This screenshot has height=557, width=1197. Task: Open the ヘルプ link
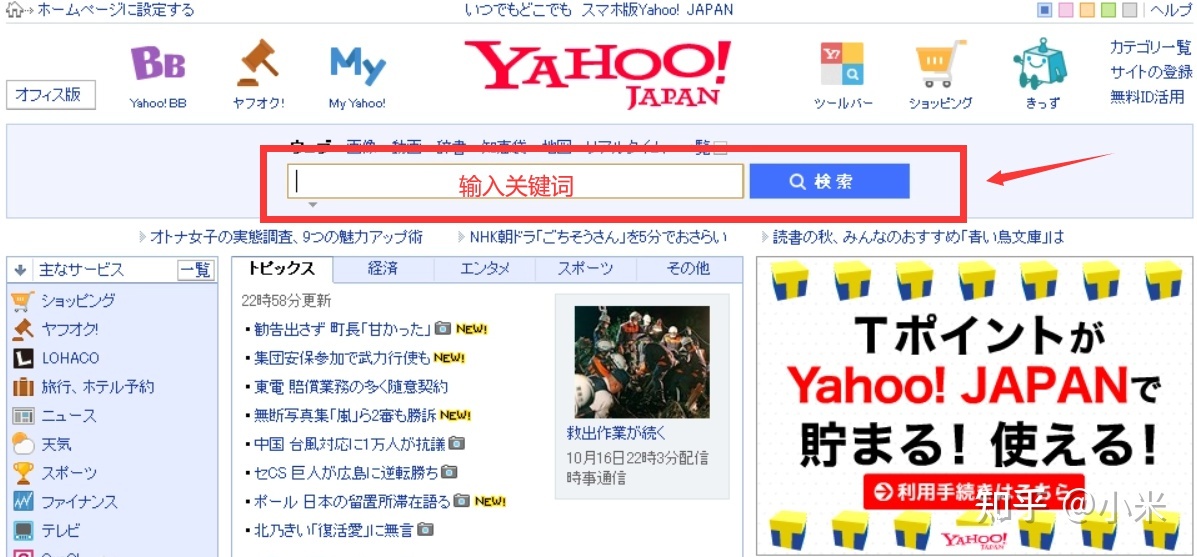point(1170,11)
